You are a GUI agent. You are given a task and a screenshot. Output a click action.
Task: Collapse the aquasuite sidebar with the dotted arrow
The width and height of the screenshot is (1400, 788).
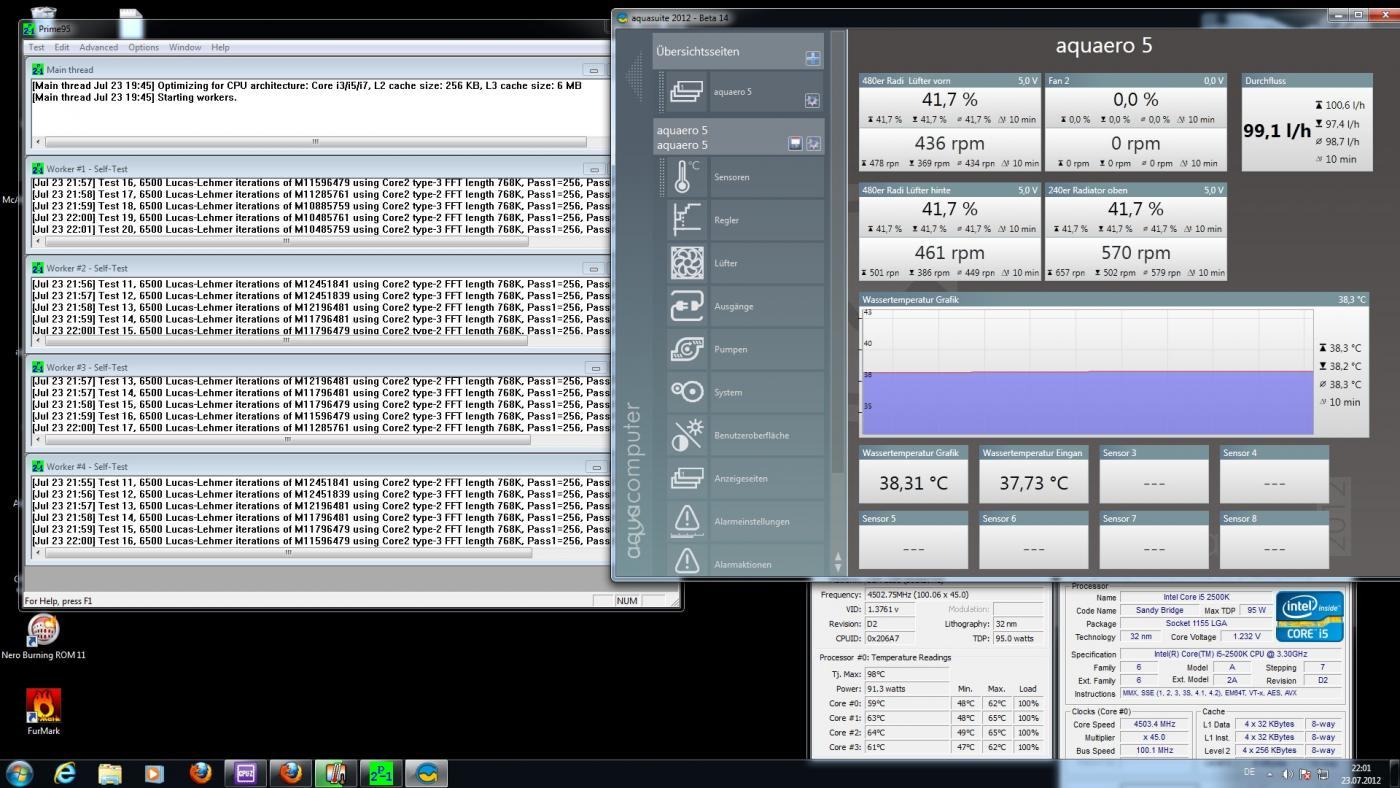click(634, 76)
